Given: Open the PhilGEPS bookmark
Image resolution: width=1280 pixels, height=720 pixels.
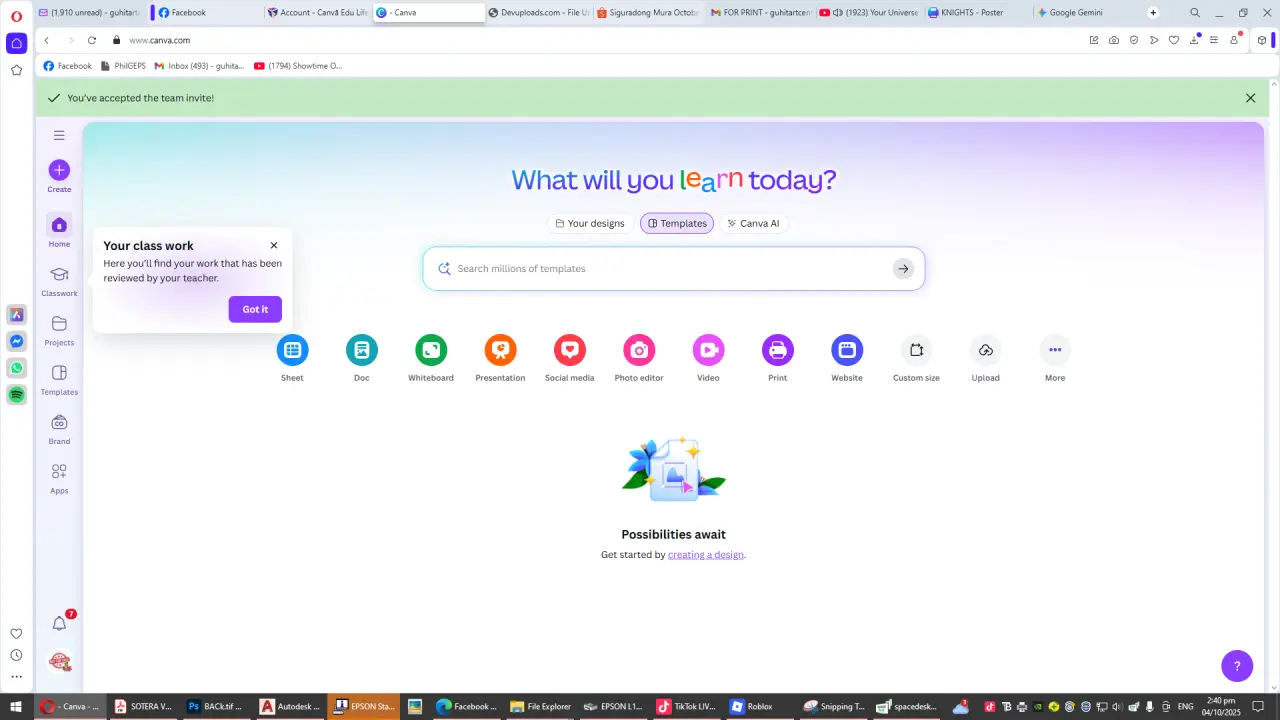Looking at the screenshot, I should pyautogui.click(x=123, y=66).
